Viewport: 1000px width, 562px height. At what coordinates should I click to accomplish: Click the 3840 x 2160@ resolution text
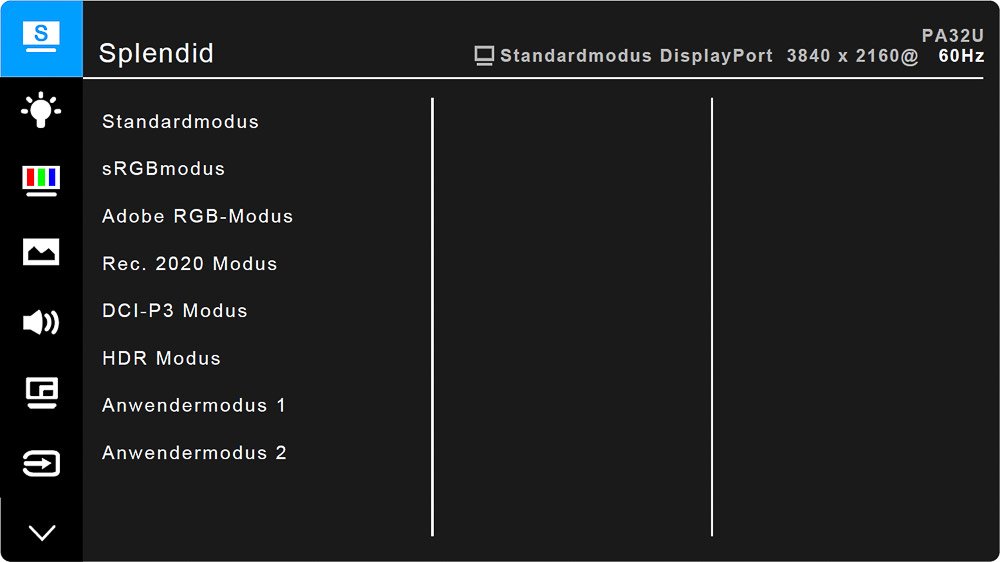click(x=852, y=56)
